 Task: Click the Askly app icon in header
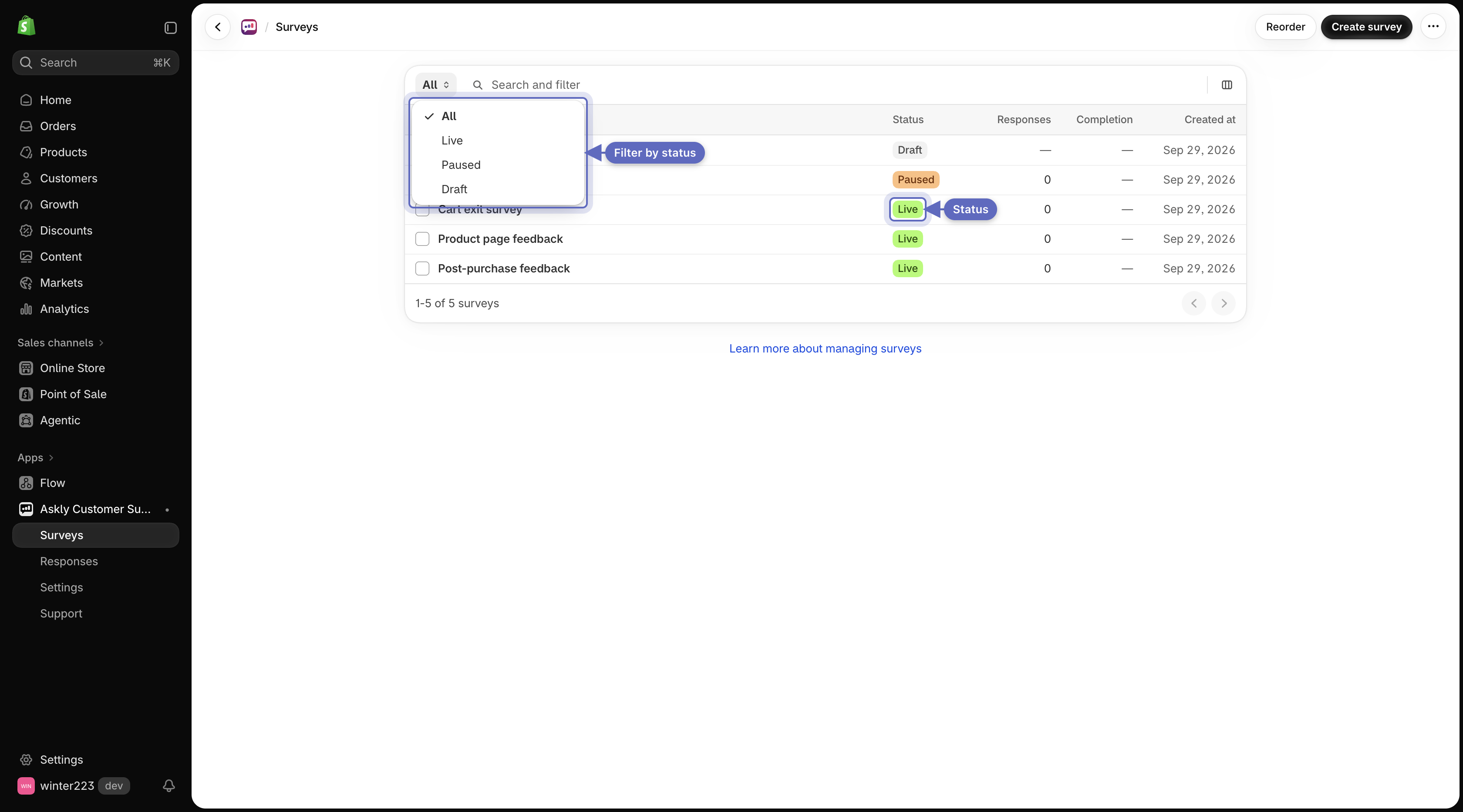[249, 27]
